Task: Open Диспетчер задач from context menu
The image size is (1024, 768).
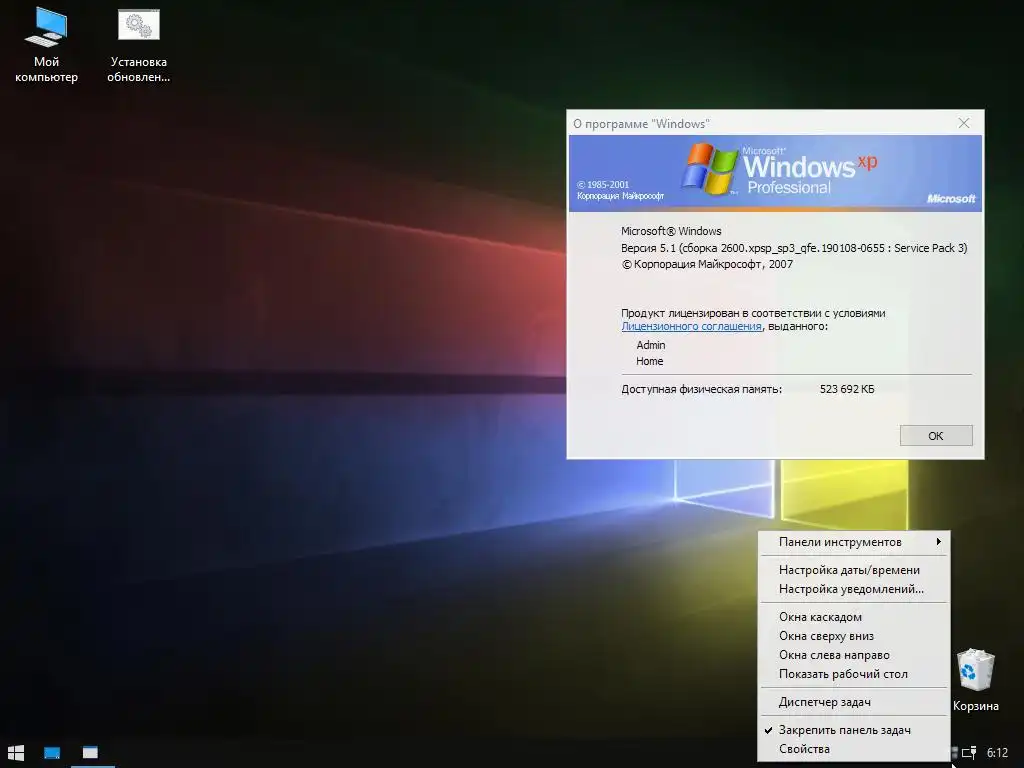Action: (x=853, y=701)
